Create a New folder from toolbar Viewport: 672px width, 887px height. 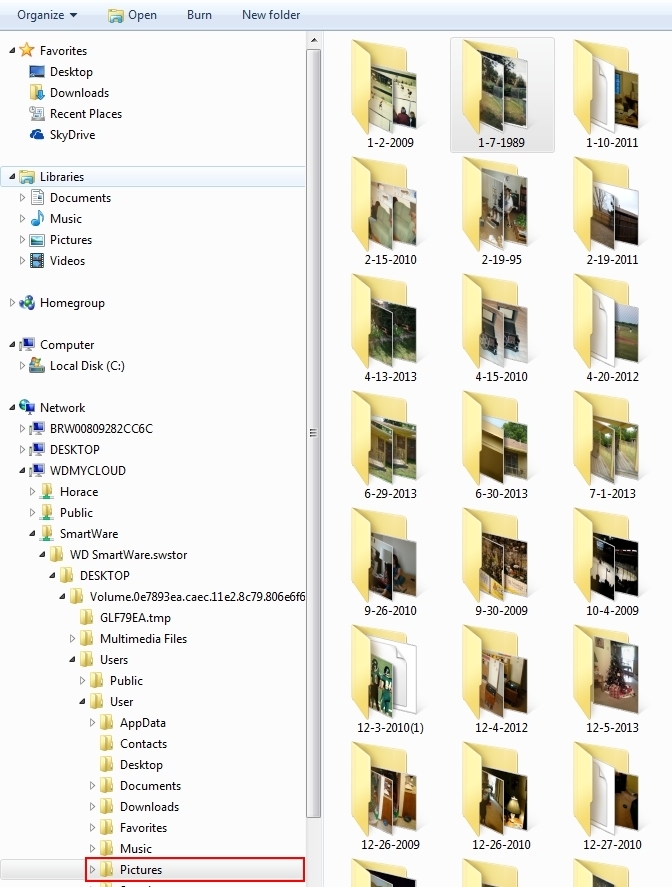(x=271, y=15)
